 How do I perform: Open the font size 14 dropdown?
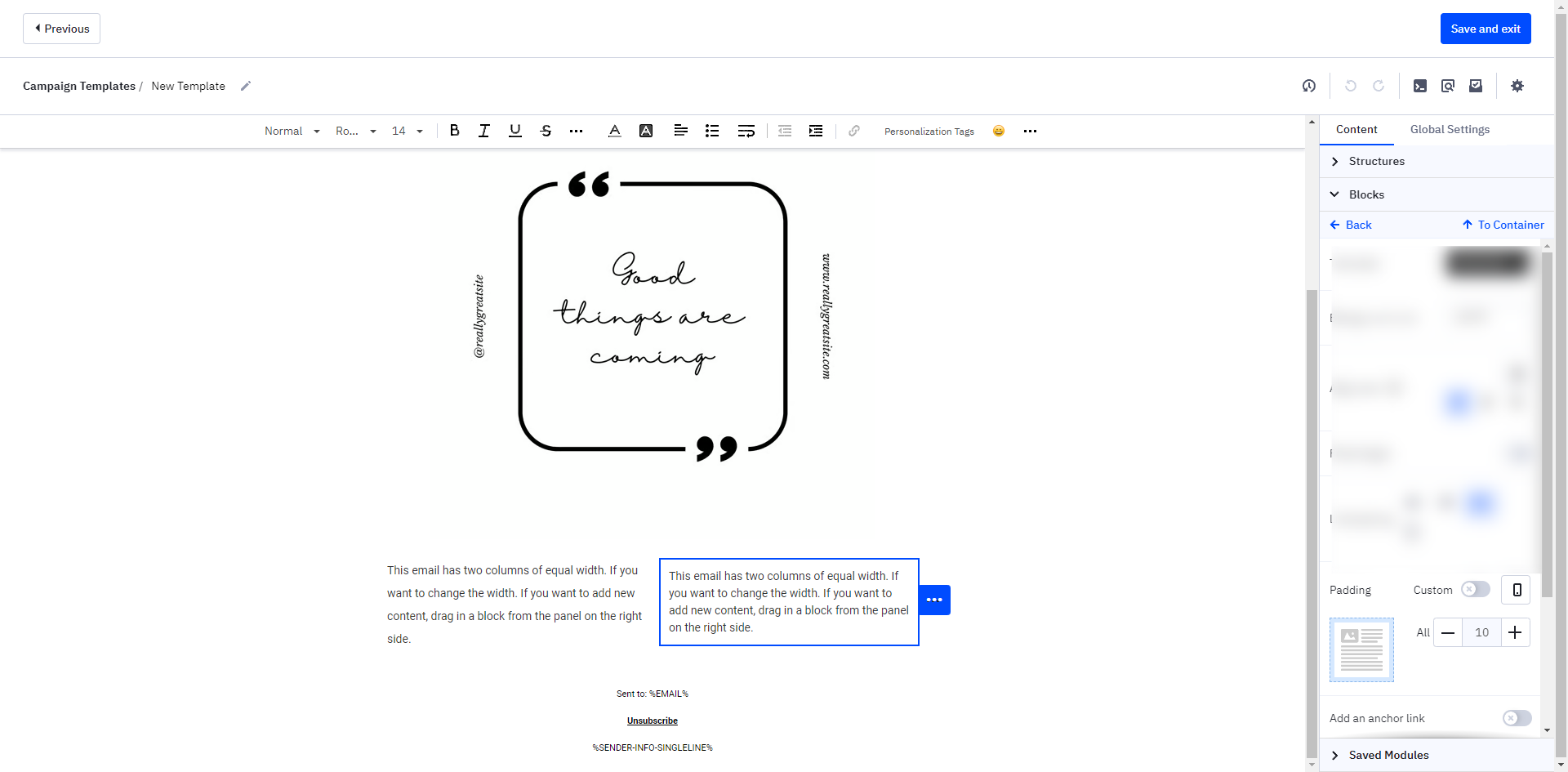pos(408,131)
